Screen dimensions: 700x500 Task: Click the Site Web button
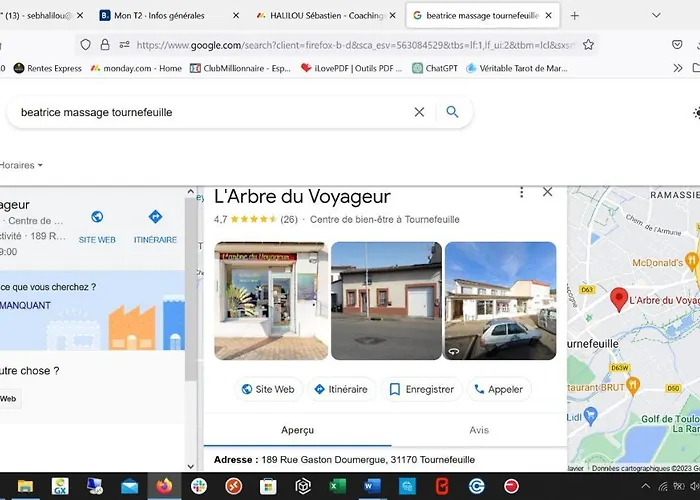tap(268, 389)
